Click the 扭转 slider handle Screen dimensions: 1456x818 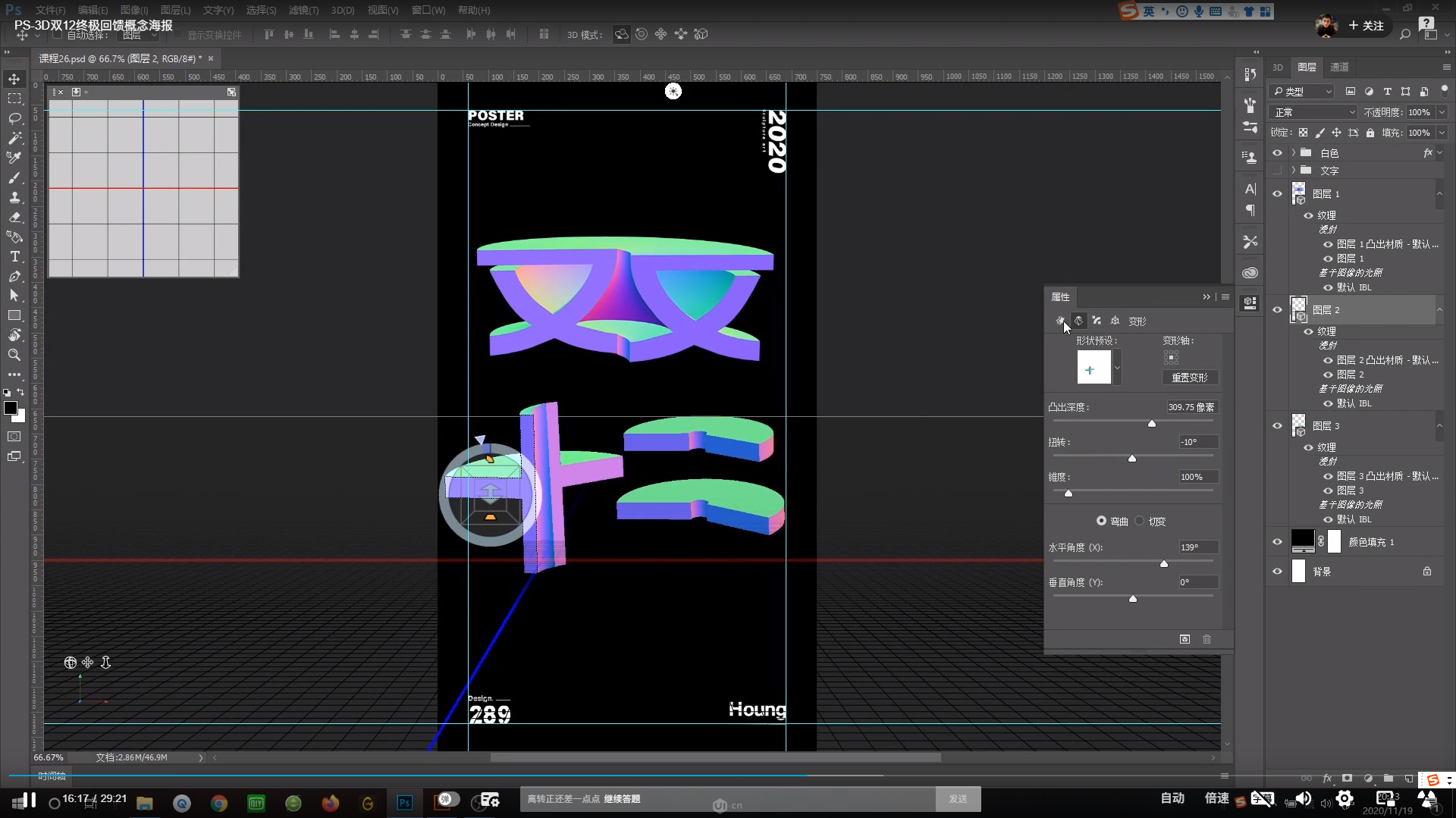point(1132,458)
